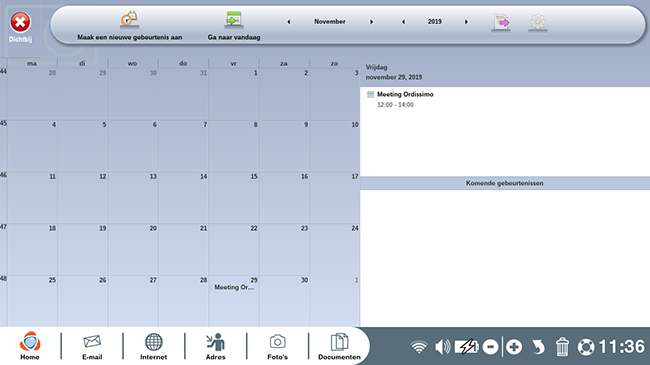Viewport: 650px width, 365px height.
Task: Select November 30 in the calendar
Action: 284,302
